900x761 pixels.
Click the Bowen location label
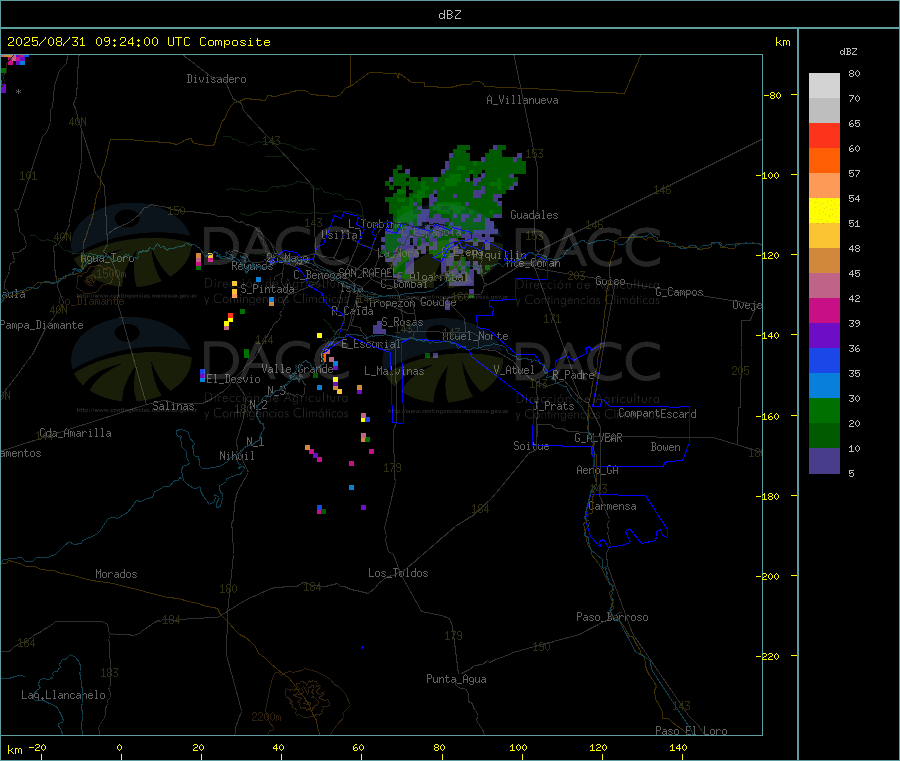tap(666, 447)
